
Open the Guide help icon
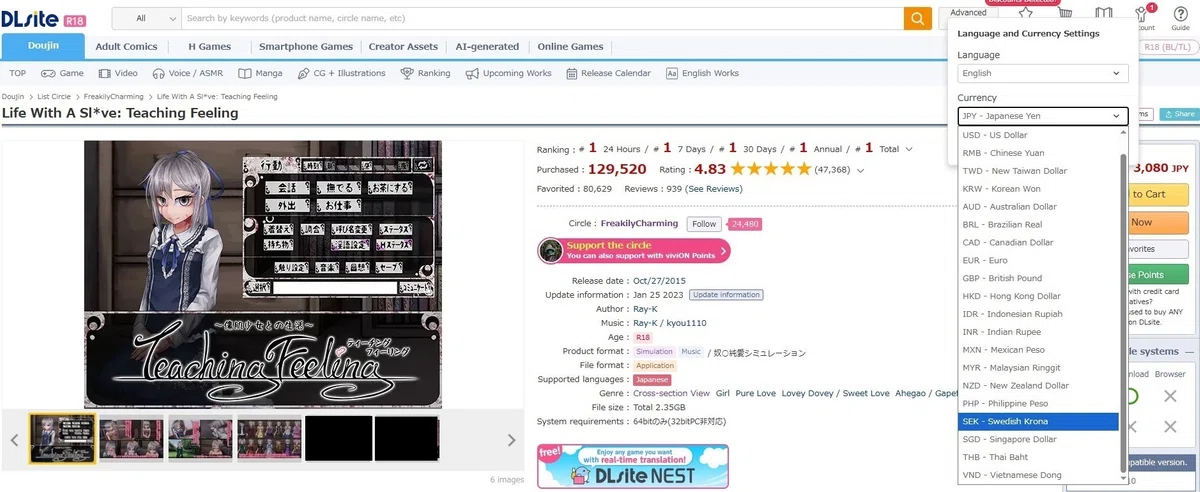pyautogui.click(x=1180, y=17)
